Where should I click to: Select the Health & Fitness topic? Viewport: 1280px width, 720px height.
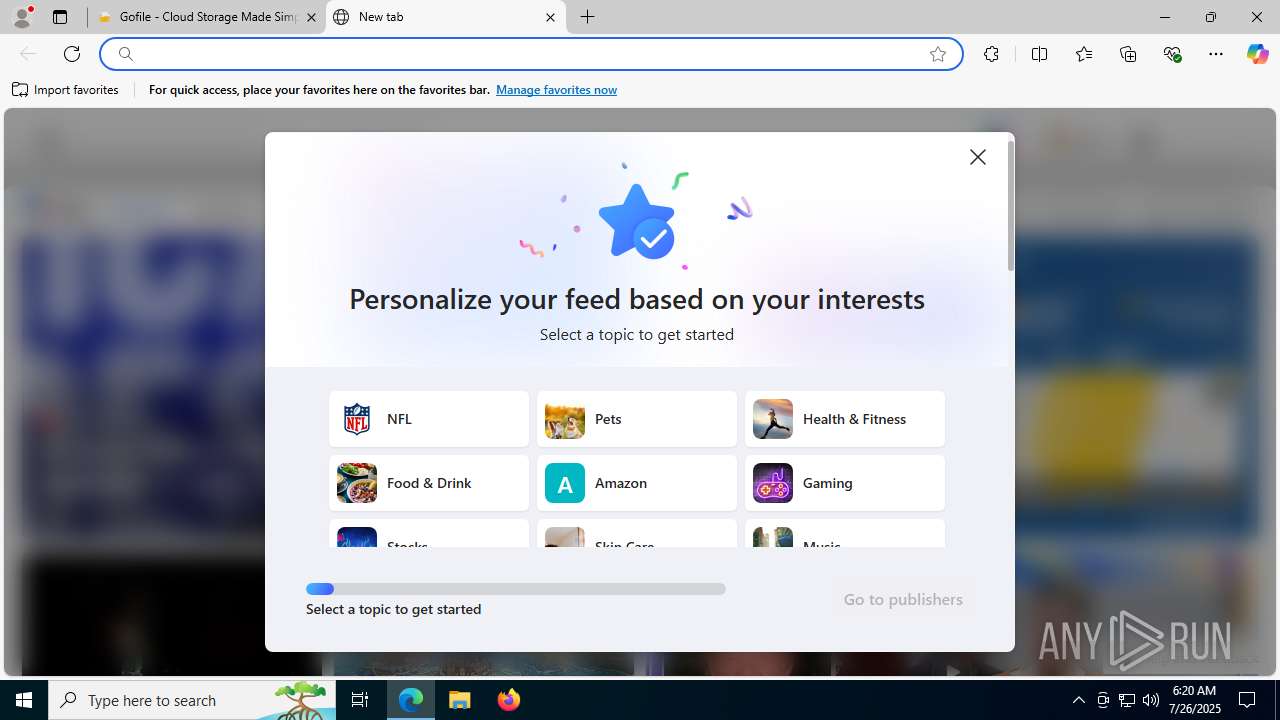845,419
